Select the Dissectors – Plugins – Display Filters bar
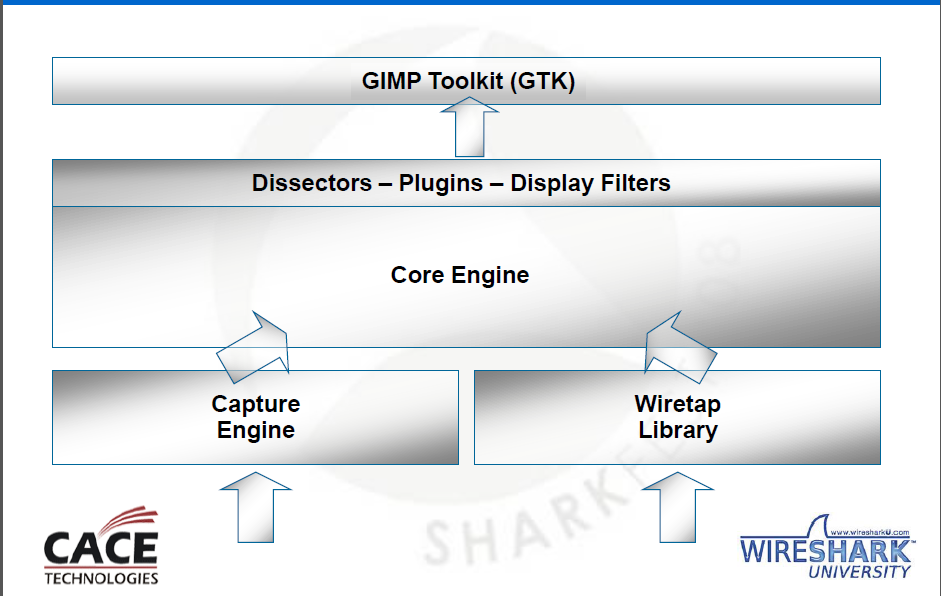The image size is (941, 596). tap(466, 183)
